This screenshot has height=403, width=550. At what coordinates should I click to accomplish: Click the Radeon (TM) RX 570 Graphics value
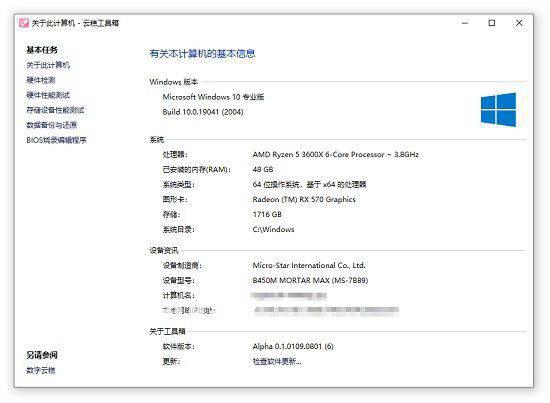(x=304, y=200)
